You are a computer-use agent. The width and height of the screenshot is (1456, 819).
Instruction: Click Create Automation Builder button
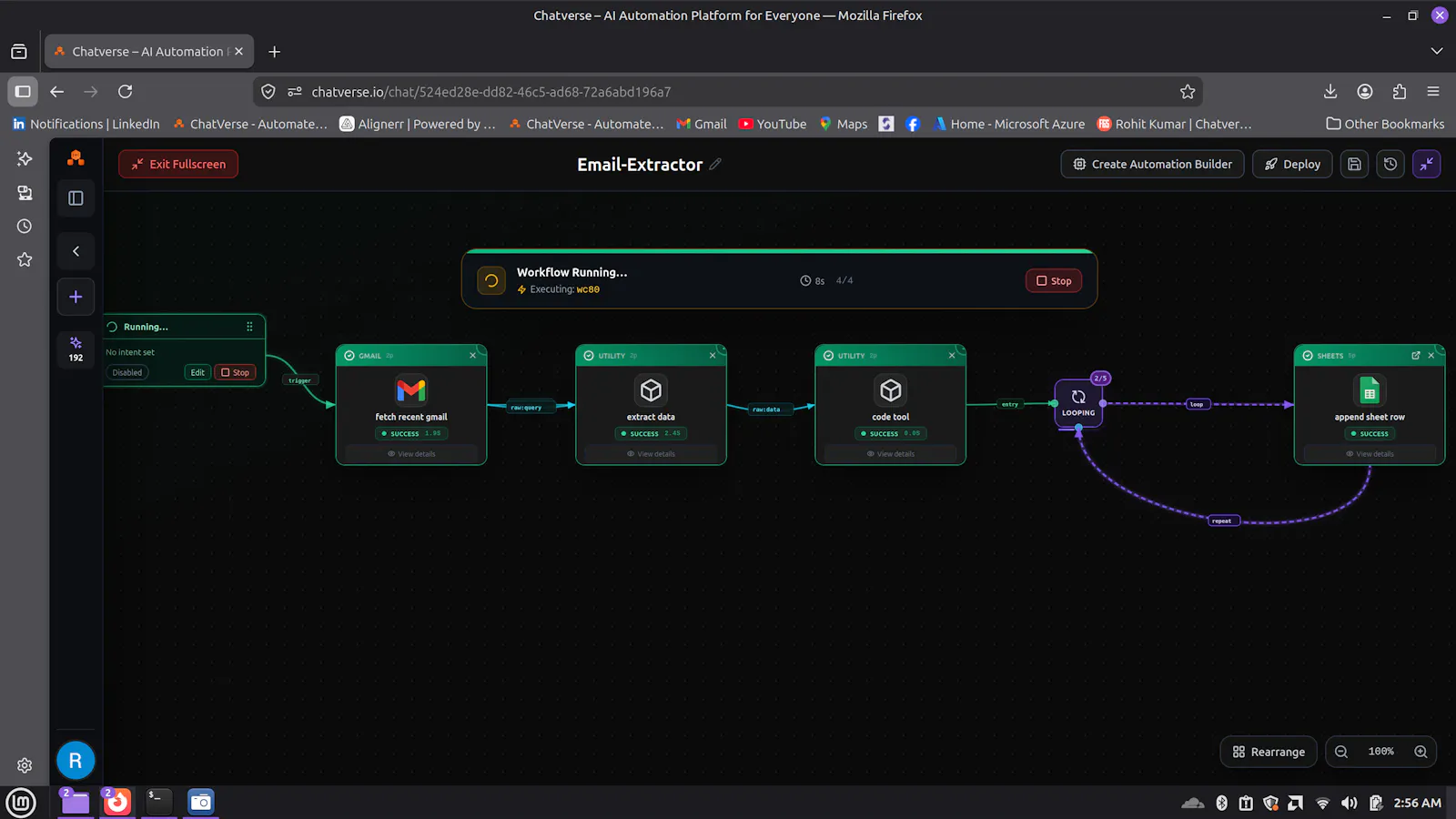1152,164
